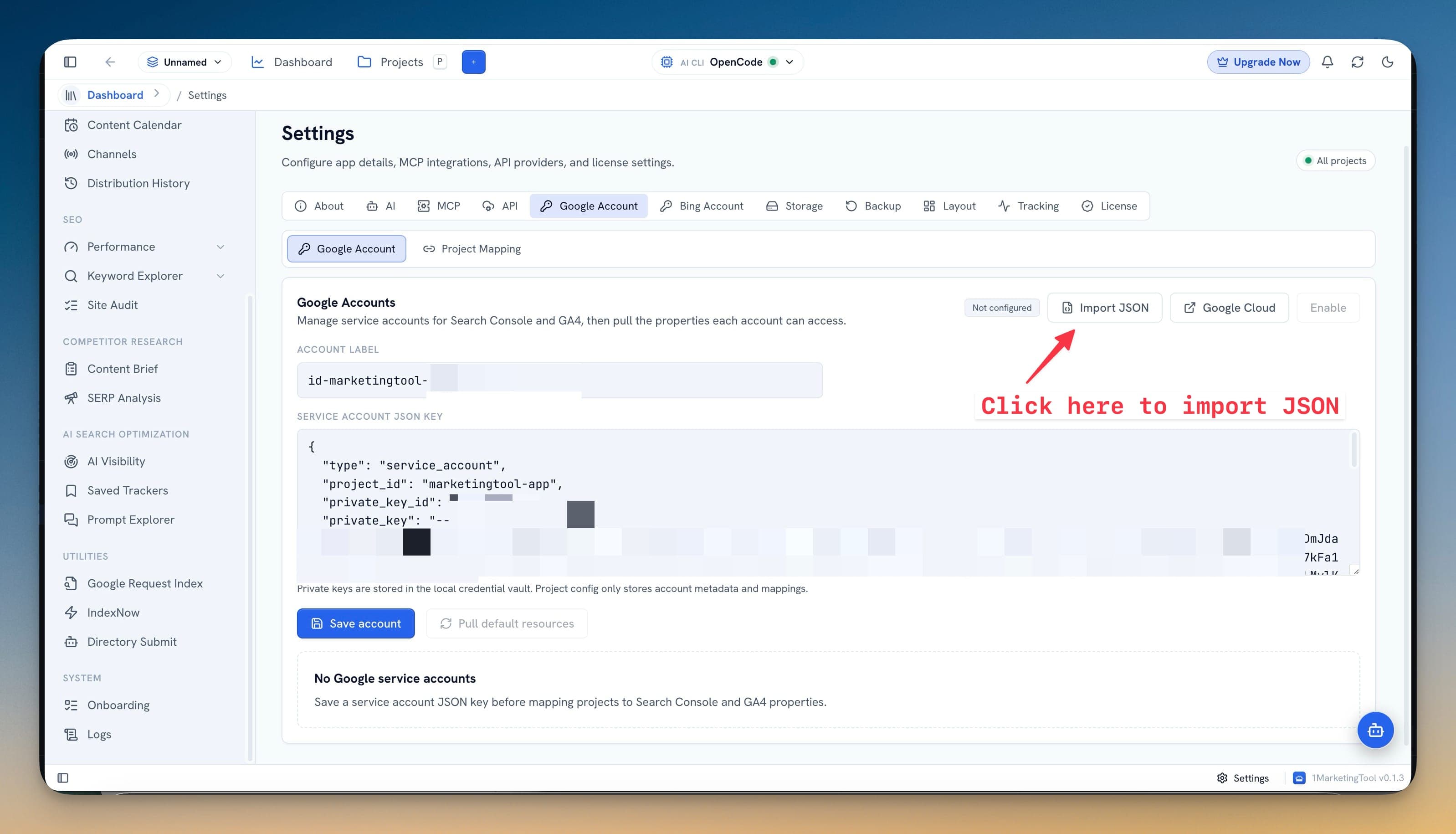Switch to the License settings tab

pyautogui.click(x=1109, y=206)
